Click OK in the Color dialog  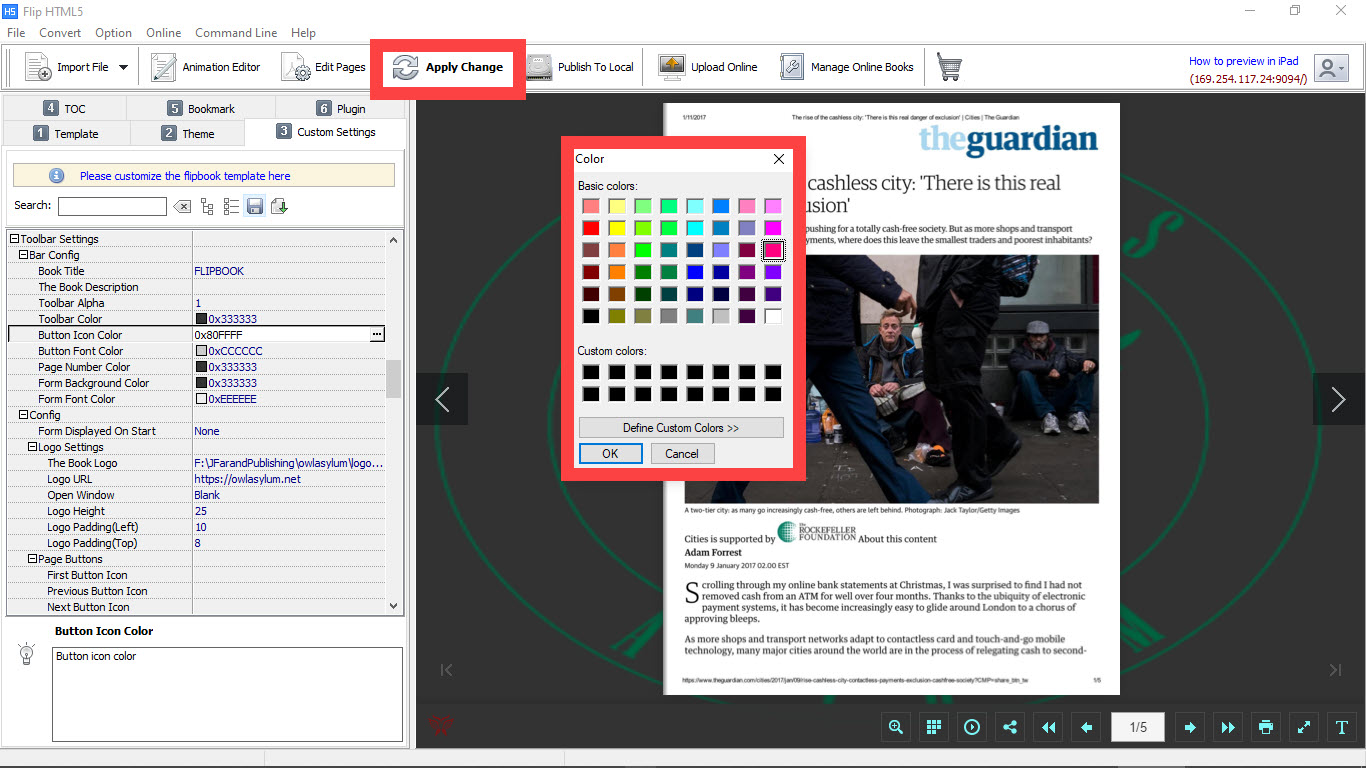(x=610, y=453)
